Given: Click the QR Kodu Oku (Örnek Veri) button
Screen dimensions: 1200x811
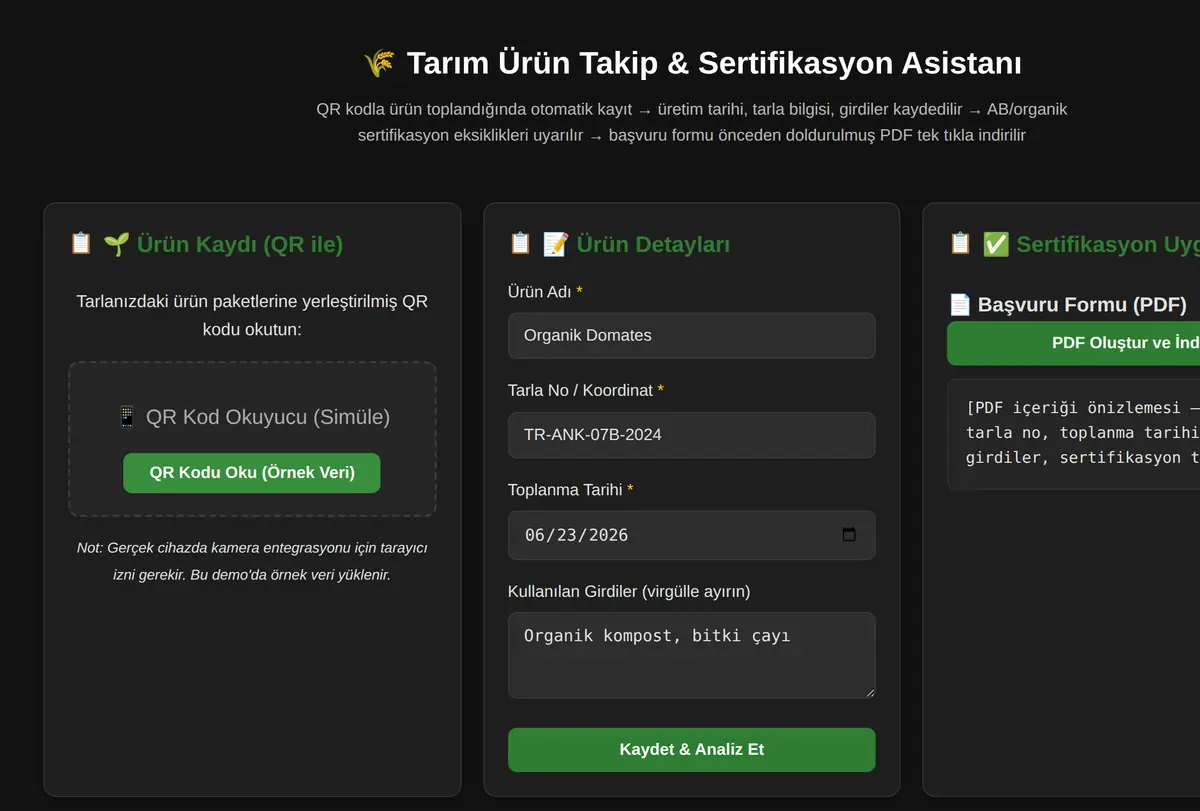Looking at the screenshot, I should click(252, 473).
